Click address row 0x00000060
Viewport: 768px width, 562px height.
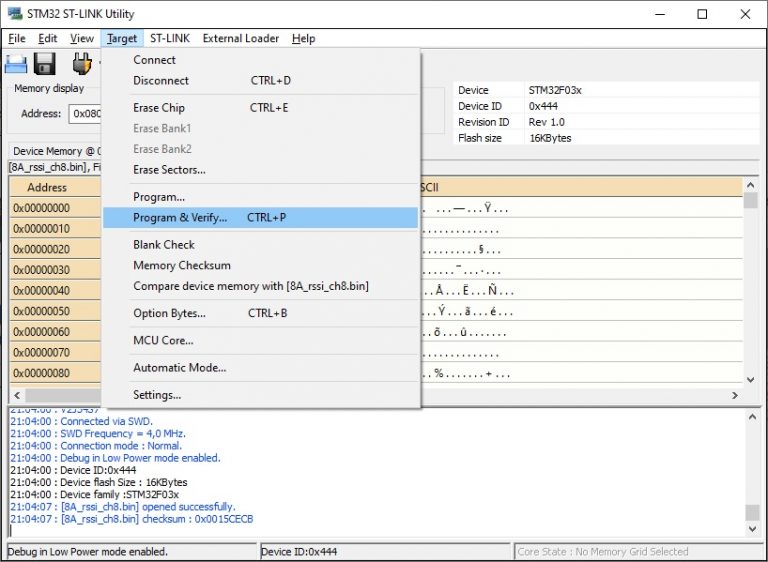pos(55,332)
